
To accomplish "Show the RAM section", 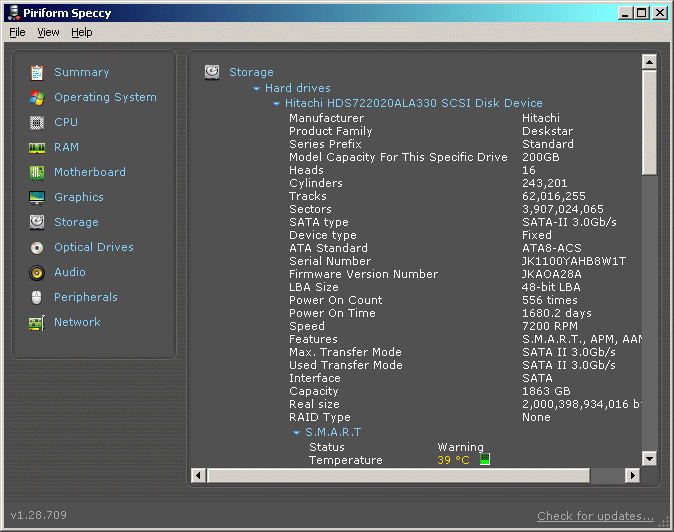I will [66, 147].
